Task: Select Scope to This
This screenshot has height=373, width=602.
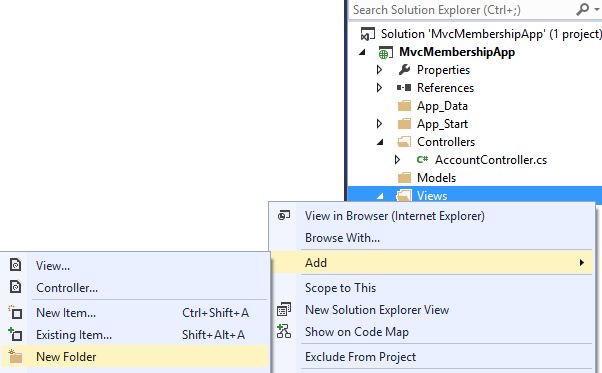Action: tap(340, 287)
